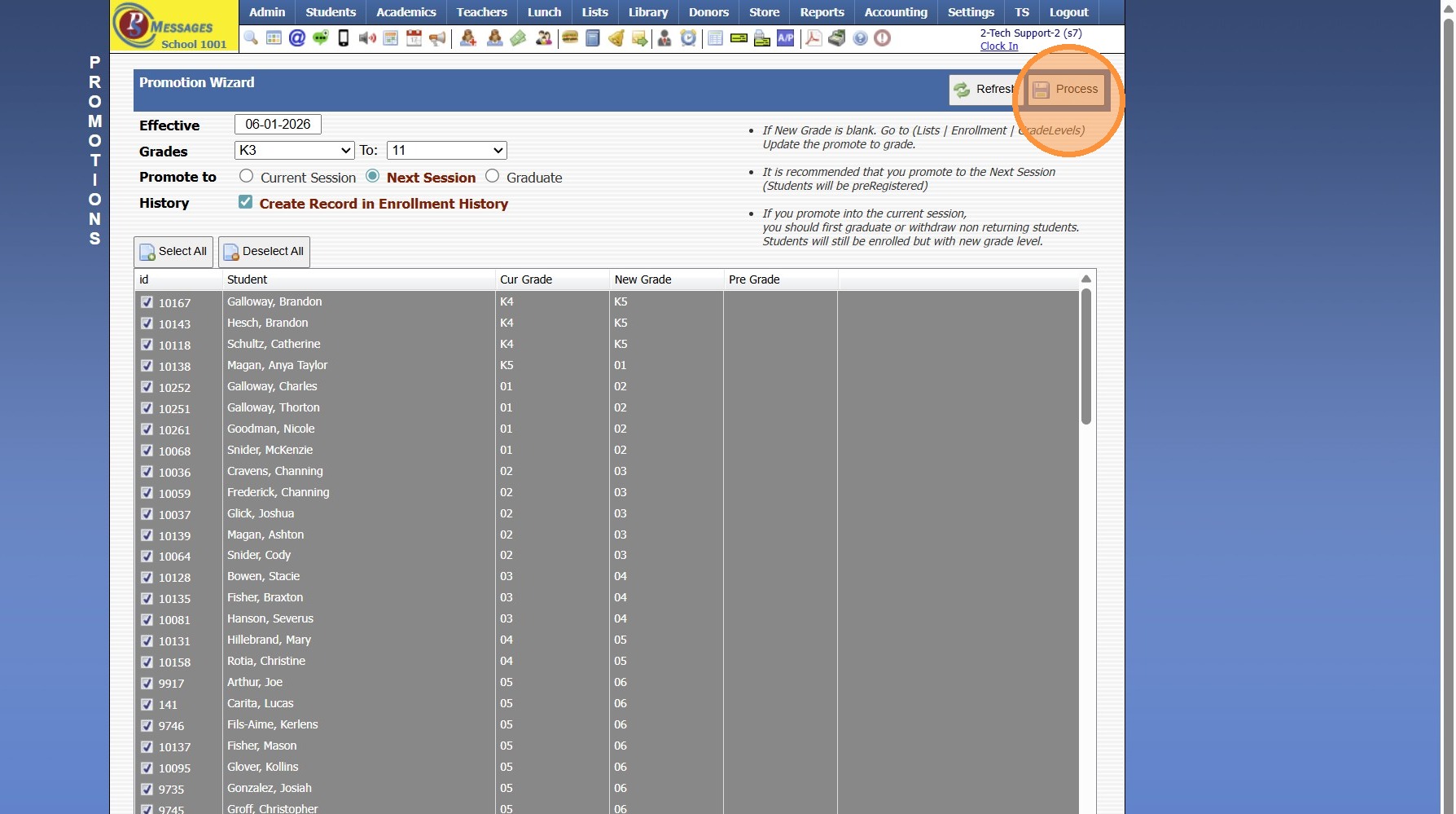Screen dimensions: 1456x814
Task: Click the megaphone icon
Action: tap(437, 38)
